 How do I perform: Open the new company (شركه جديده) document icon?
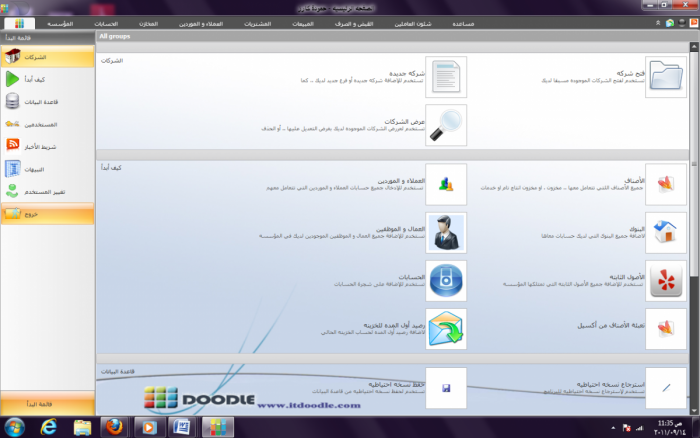point(446,79)
